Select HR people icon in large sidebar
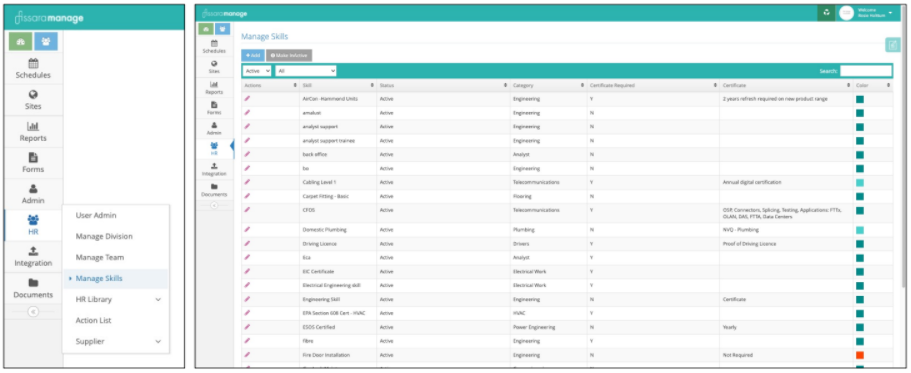The width and height of the screenshot is (911, 373). click(33, 220)
